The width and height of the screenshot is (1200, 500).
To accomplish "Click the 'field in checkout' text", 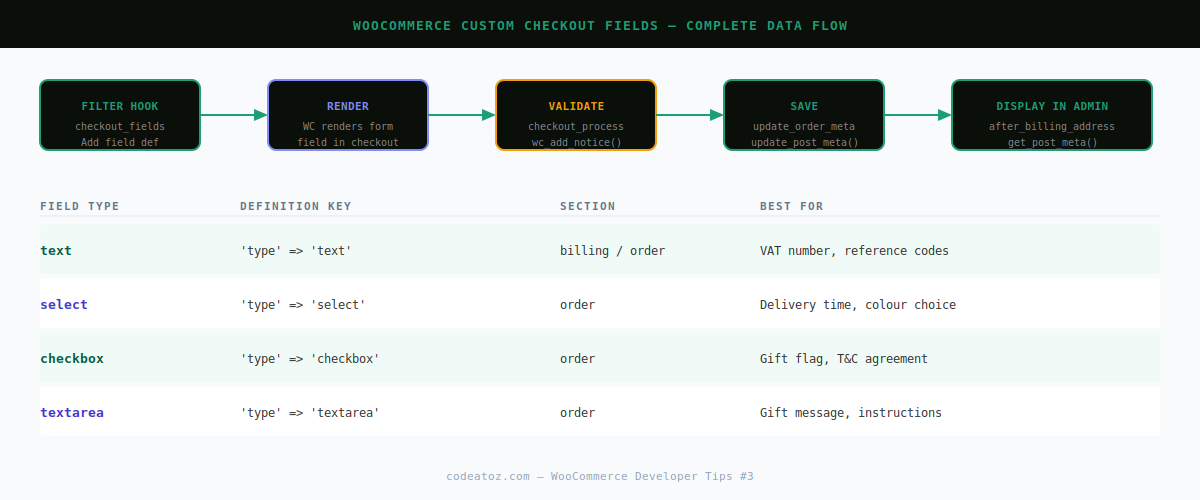I will (348, 142).
